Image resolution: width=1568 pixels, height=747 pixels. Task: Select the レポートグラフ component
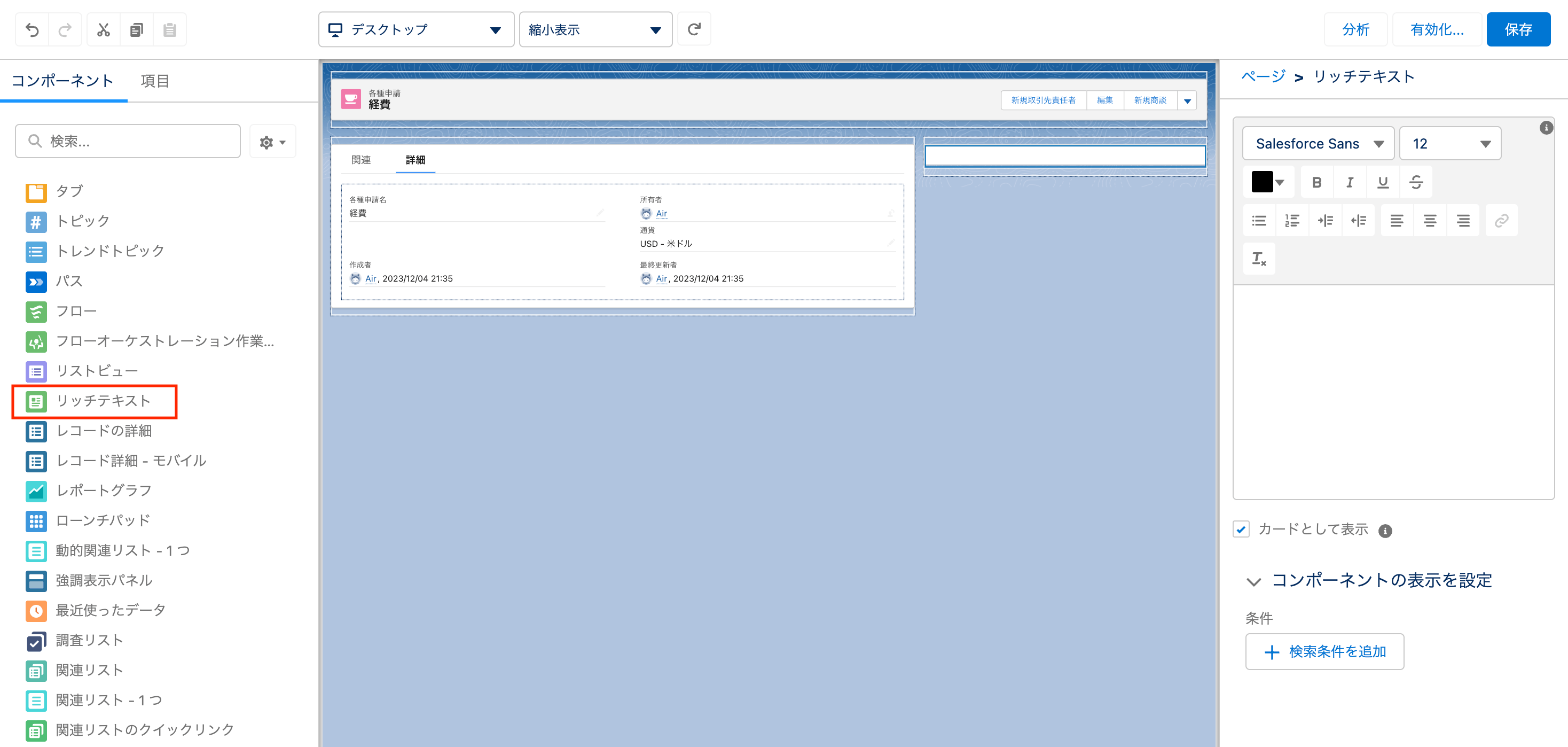coord(89,491)
